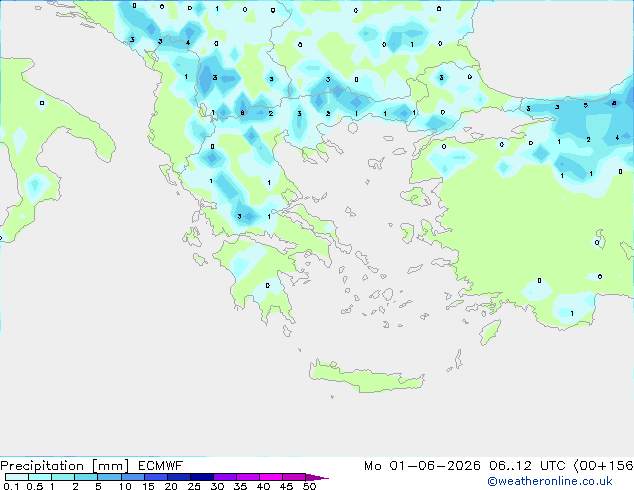Click the 35–40 mm legend color swatch
Screen dimensions: 634x490
[248, 477]
